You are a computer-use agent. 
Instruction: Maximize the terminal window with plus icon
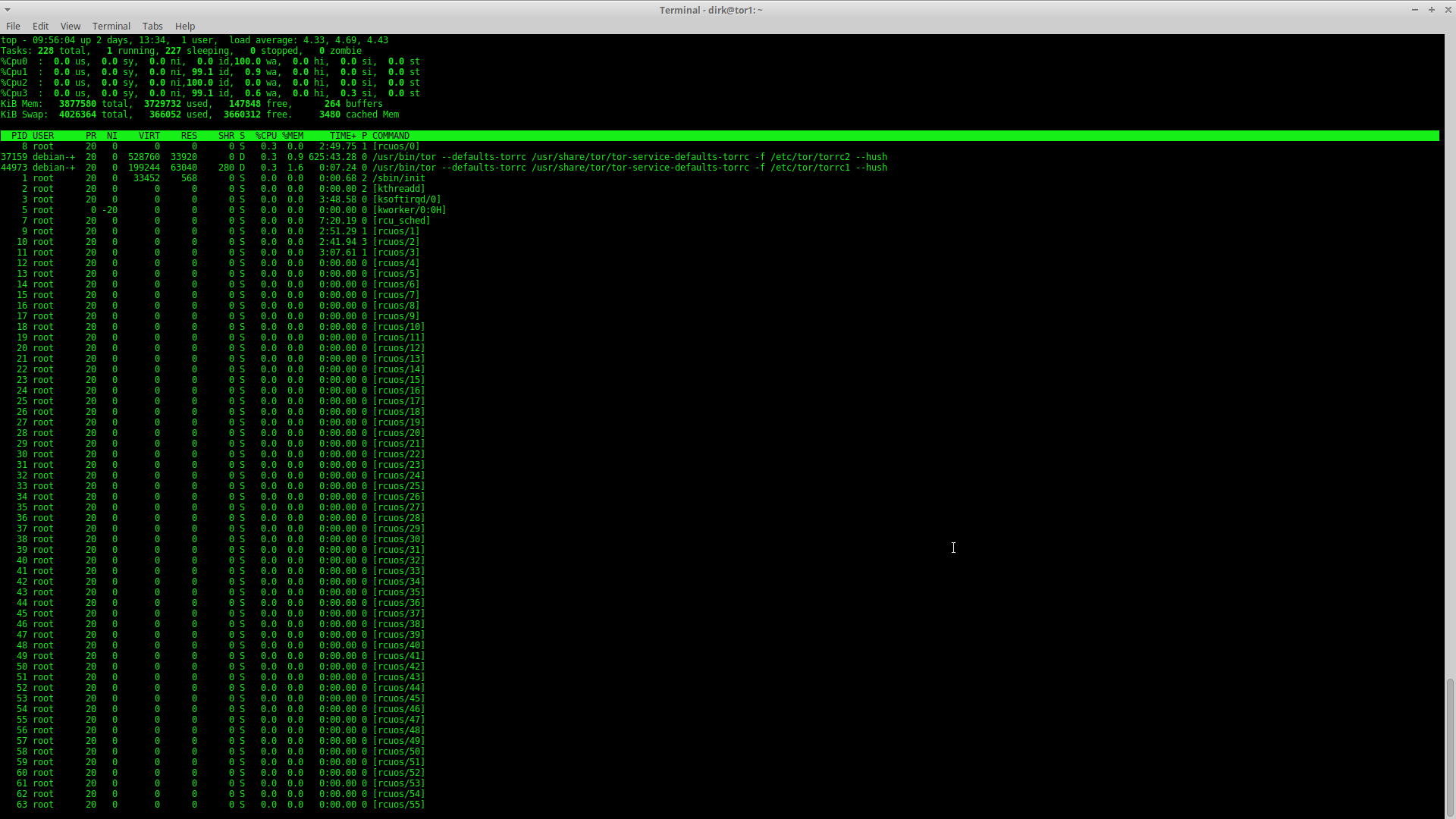point(1432,10)
